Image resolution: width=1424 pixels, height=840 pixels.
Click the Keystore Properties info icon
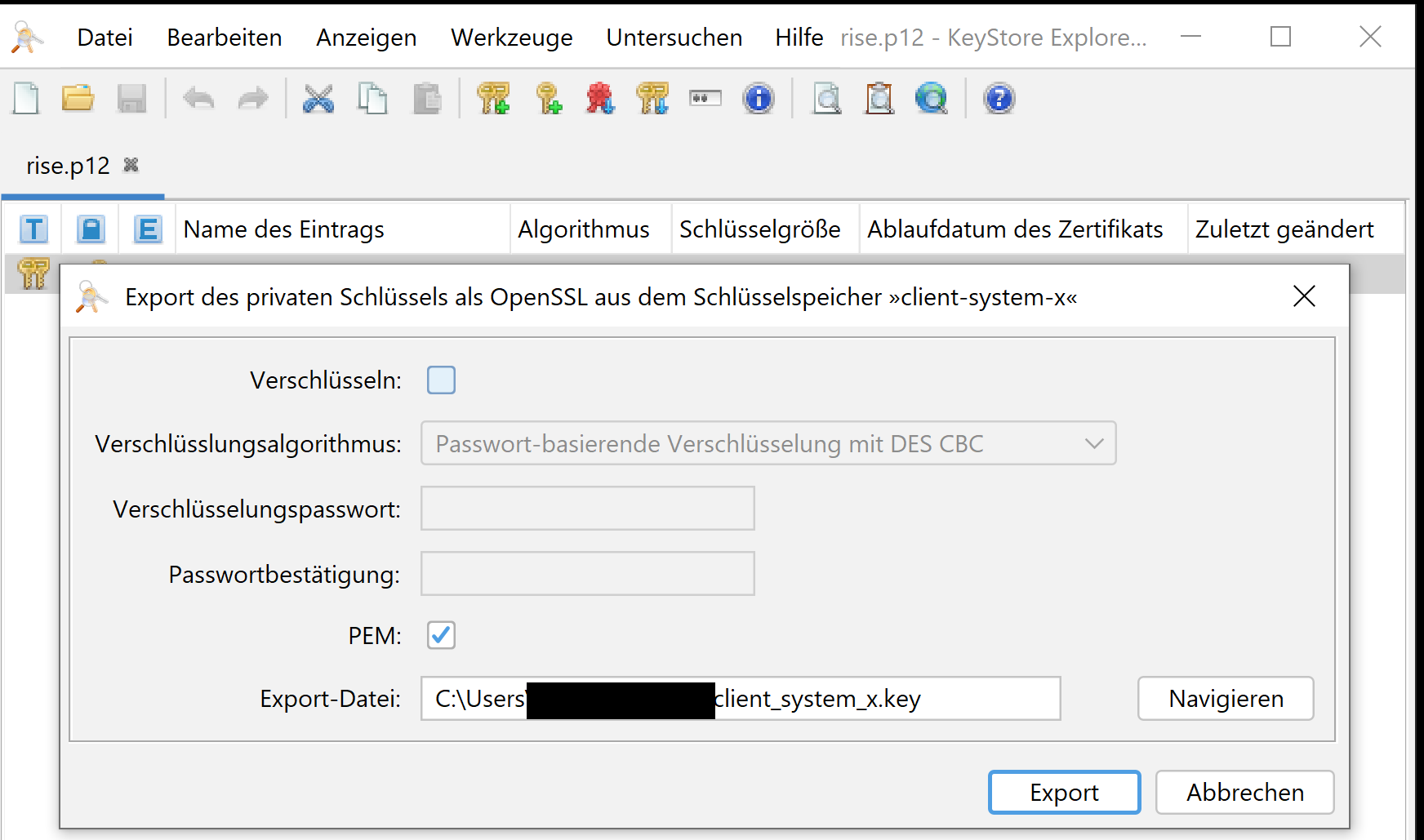(x=758, y=99)
